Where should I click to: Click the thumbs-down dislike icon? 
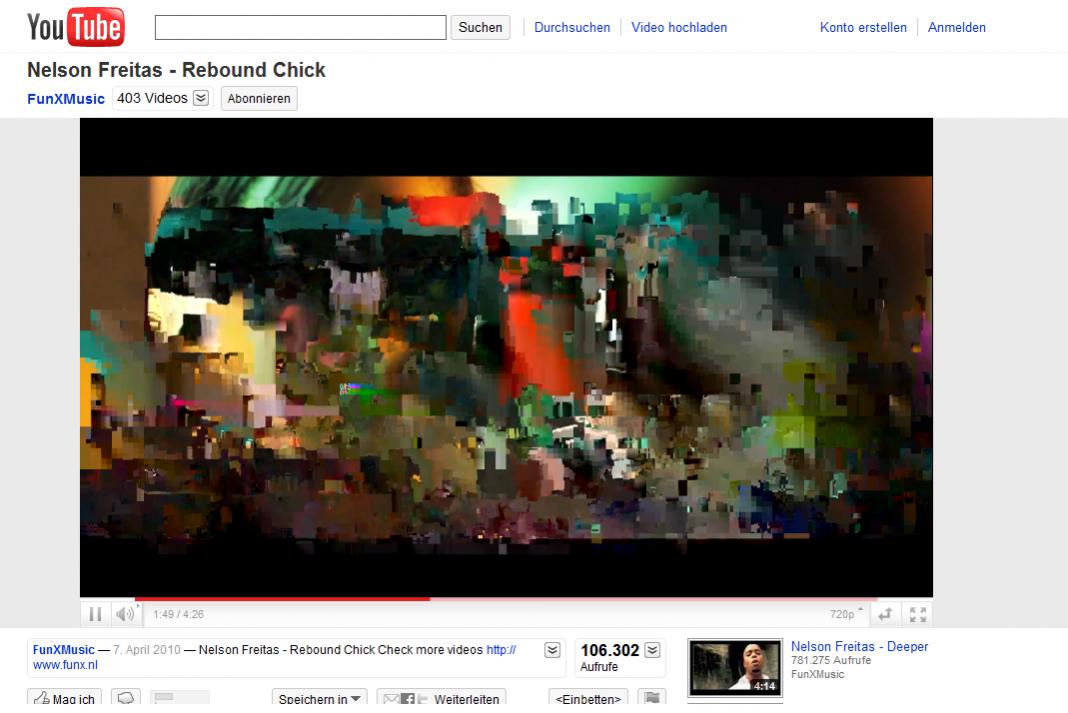pos(126,697)
